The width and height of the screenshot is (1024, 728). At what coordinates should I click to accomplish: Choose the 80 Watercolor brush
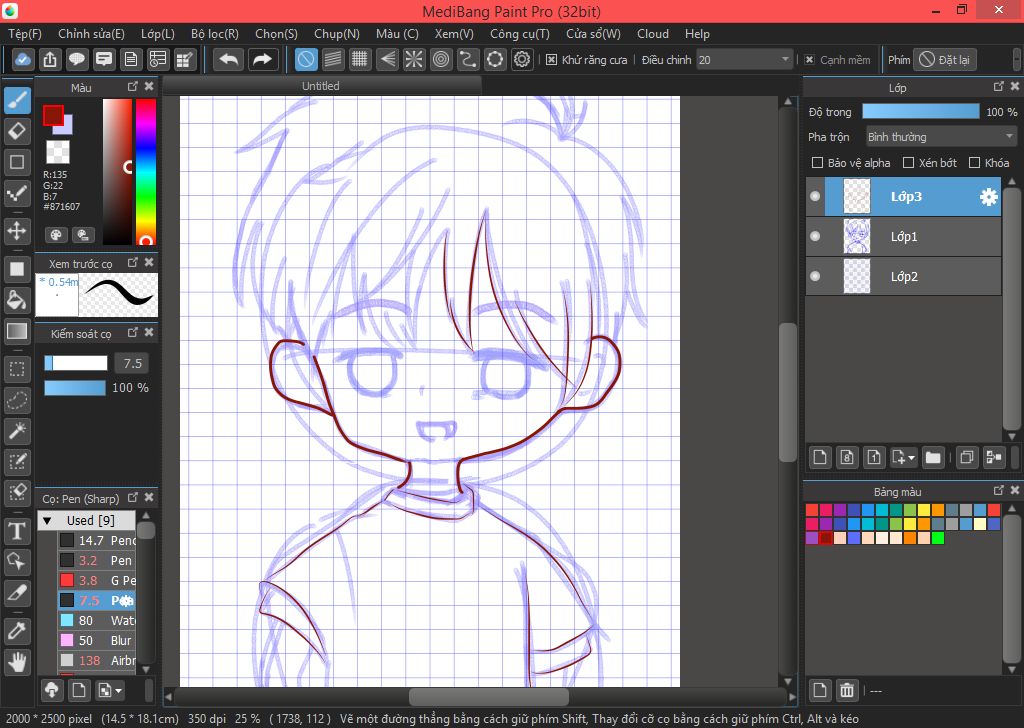[97, 620]
